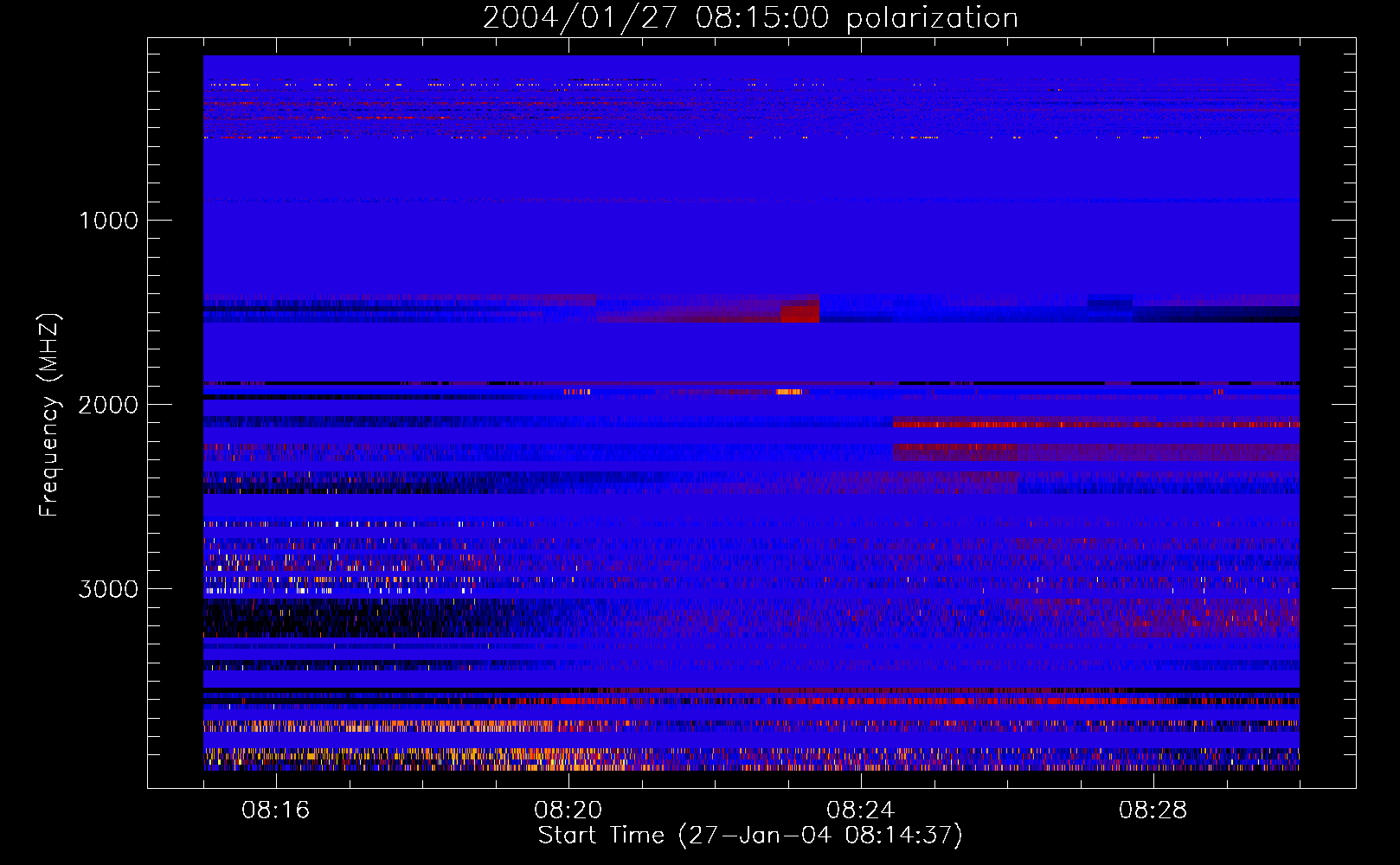Click the 'Frequency (MHZ)' axis label

click(x=50, y=415)
